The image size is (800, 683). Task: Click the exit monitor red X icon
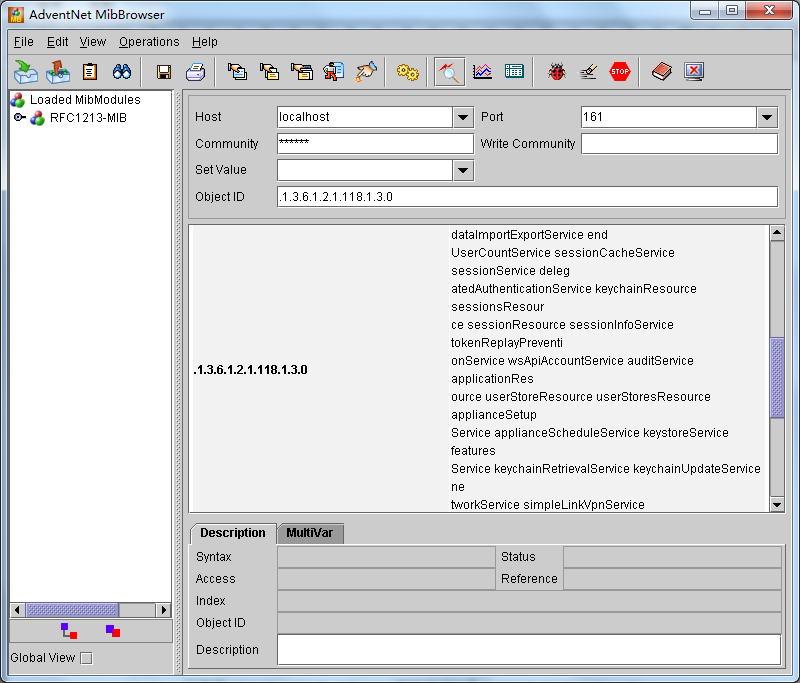(694, 71)
